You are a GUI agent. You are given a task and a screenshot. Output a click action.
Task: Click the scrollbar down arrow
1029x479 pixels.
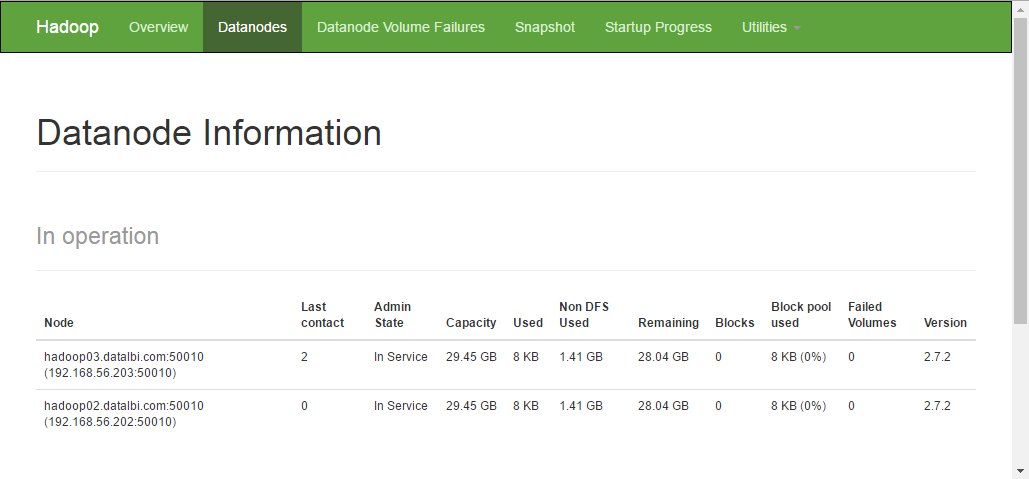coord(1020,472)
